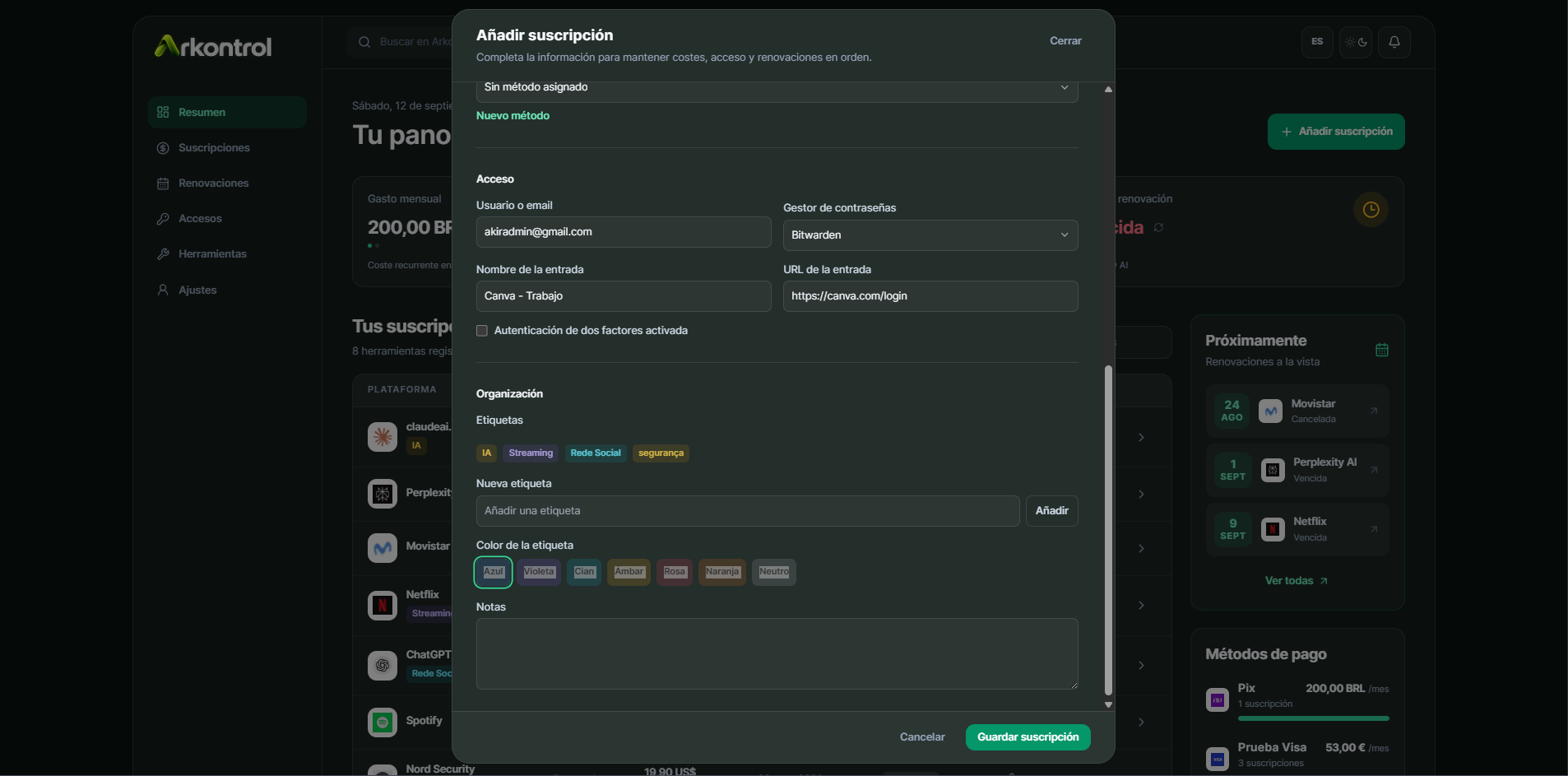Click the Nuevo método link
Screen dimensions: 1568x776
[513, 116]
